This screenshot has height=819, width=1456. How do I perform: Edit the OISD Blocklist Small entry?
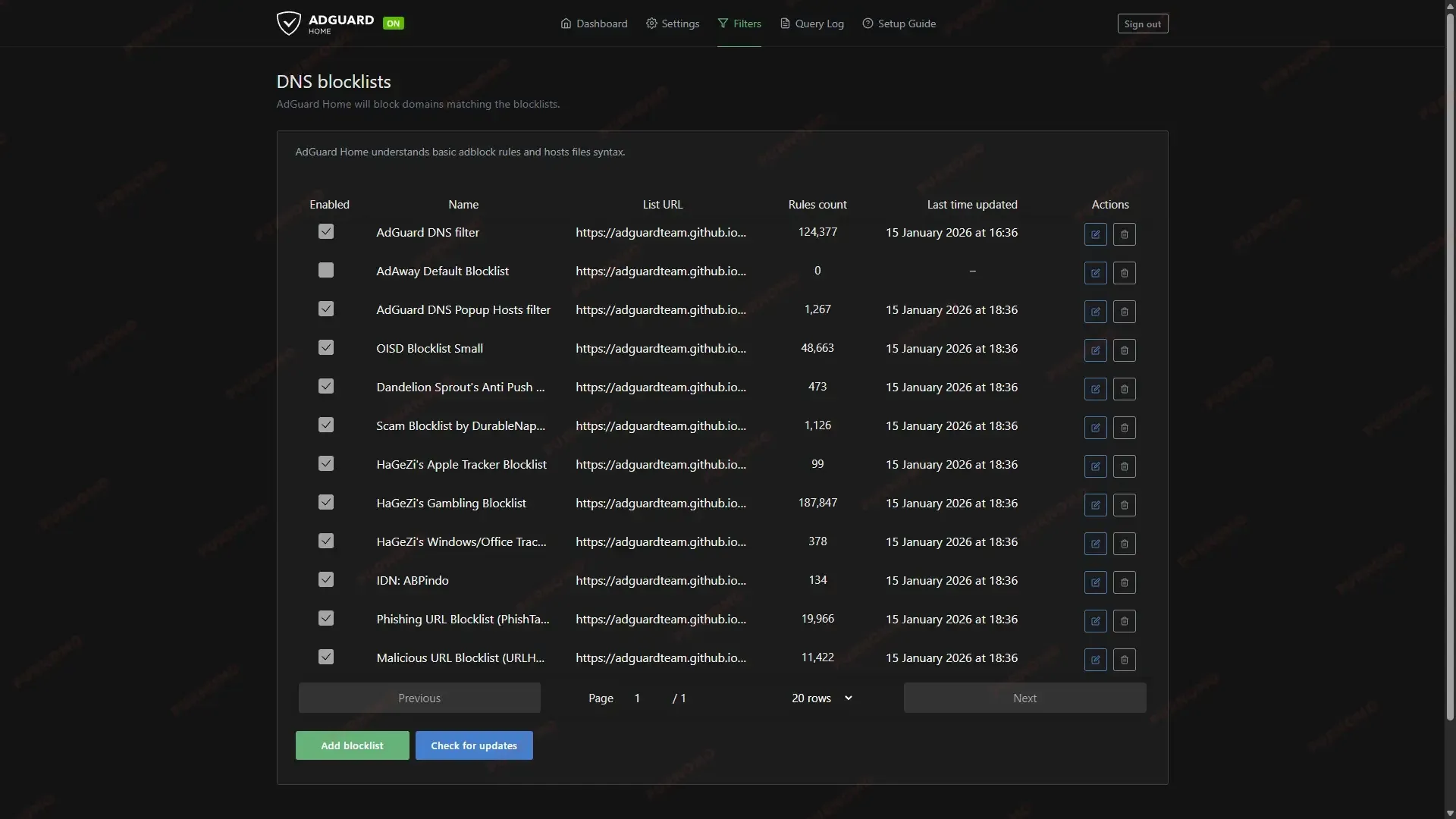point(1094,350)
